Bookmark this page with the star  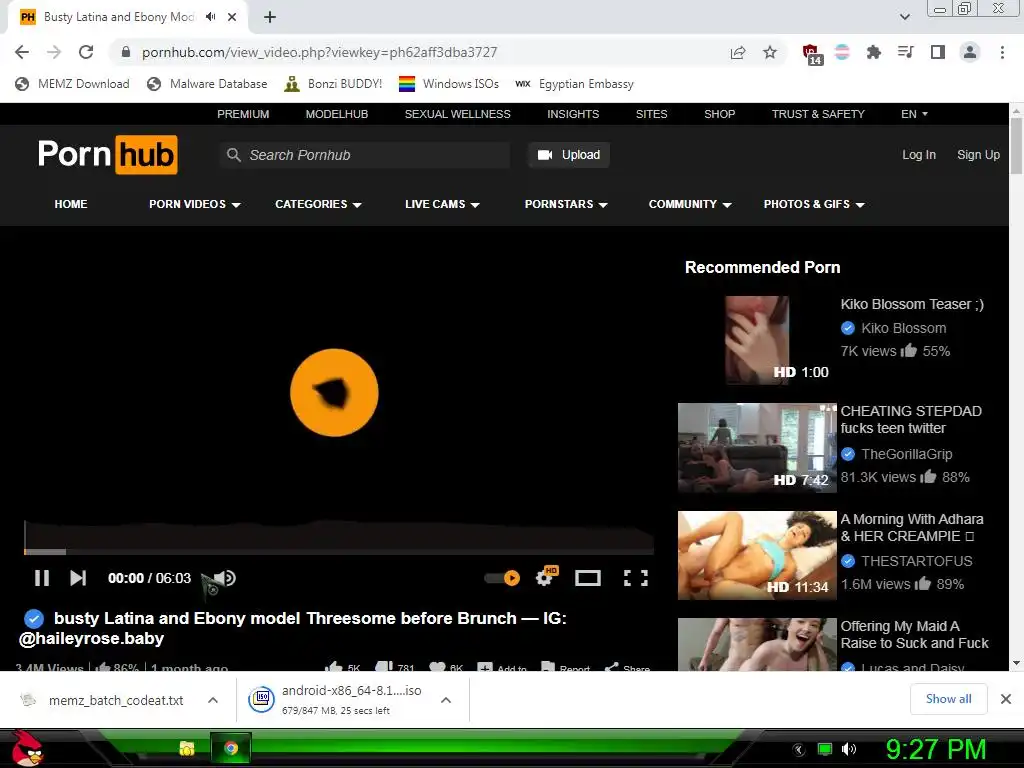(770, 52)
